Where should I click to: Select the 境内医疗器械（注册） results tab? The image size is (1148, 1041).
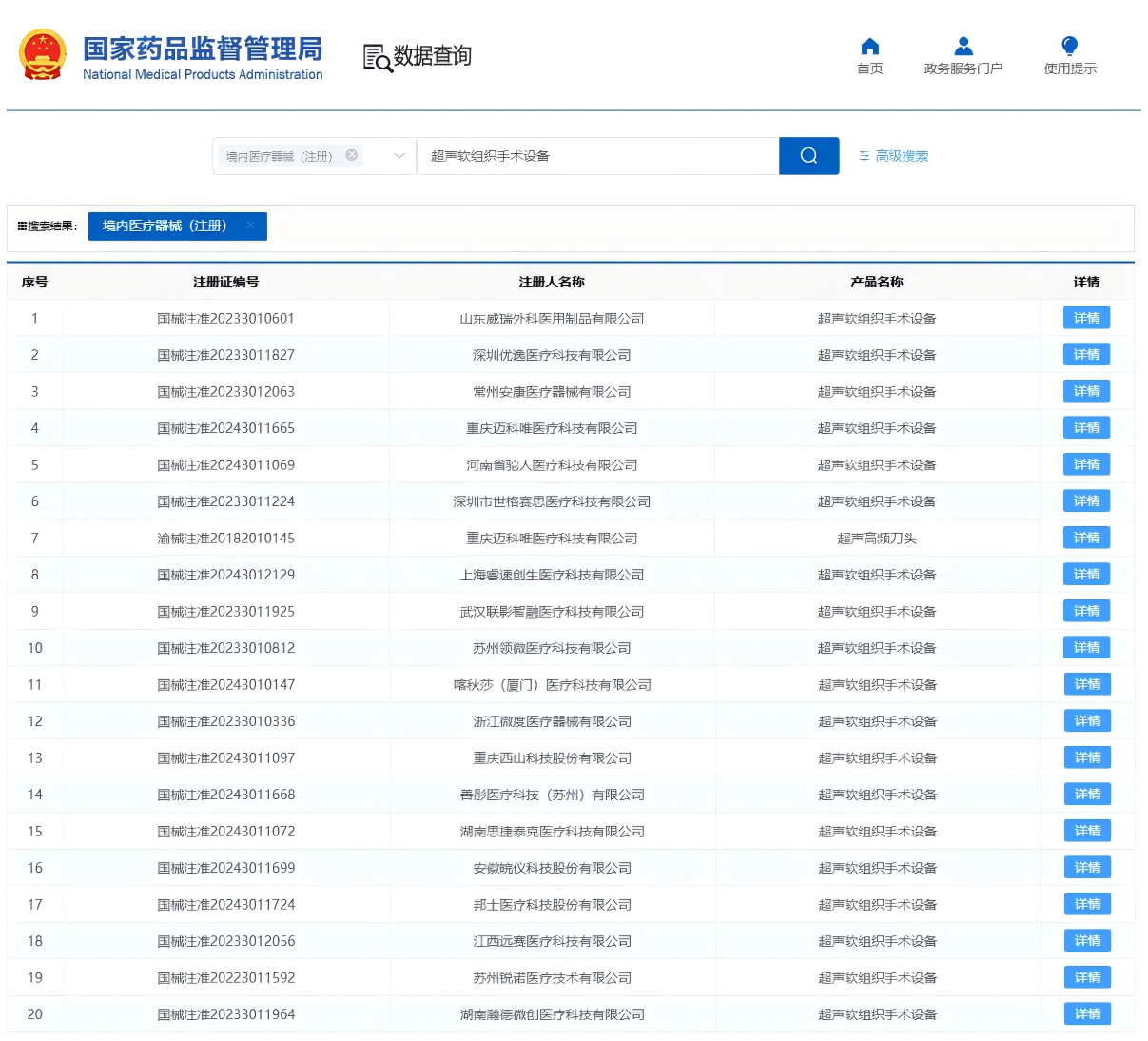tap(165, 226)
